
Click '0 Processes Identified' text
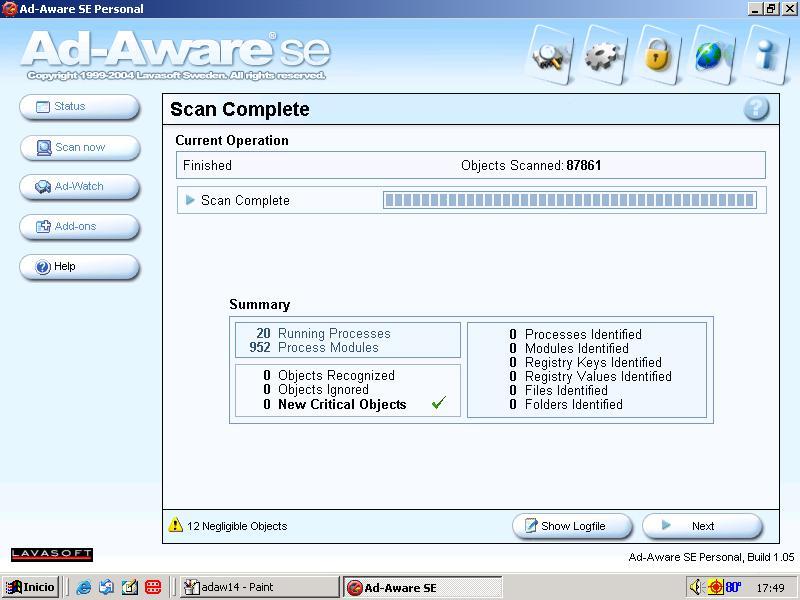pyautogui.click(x=576, y=334)
